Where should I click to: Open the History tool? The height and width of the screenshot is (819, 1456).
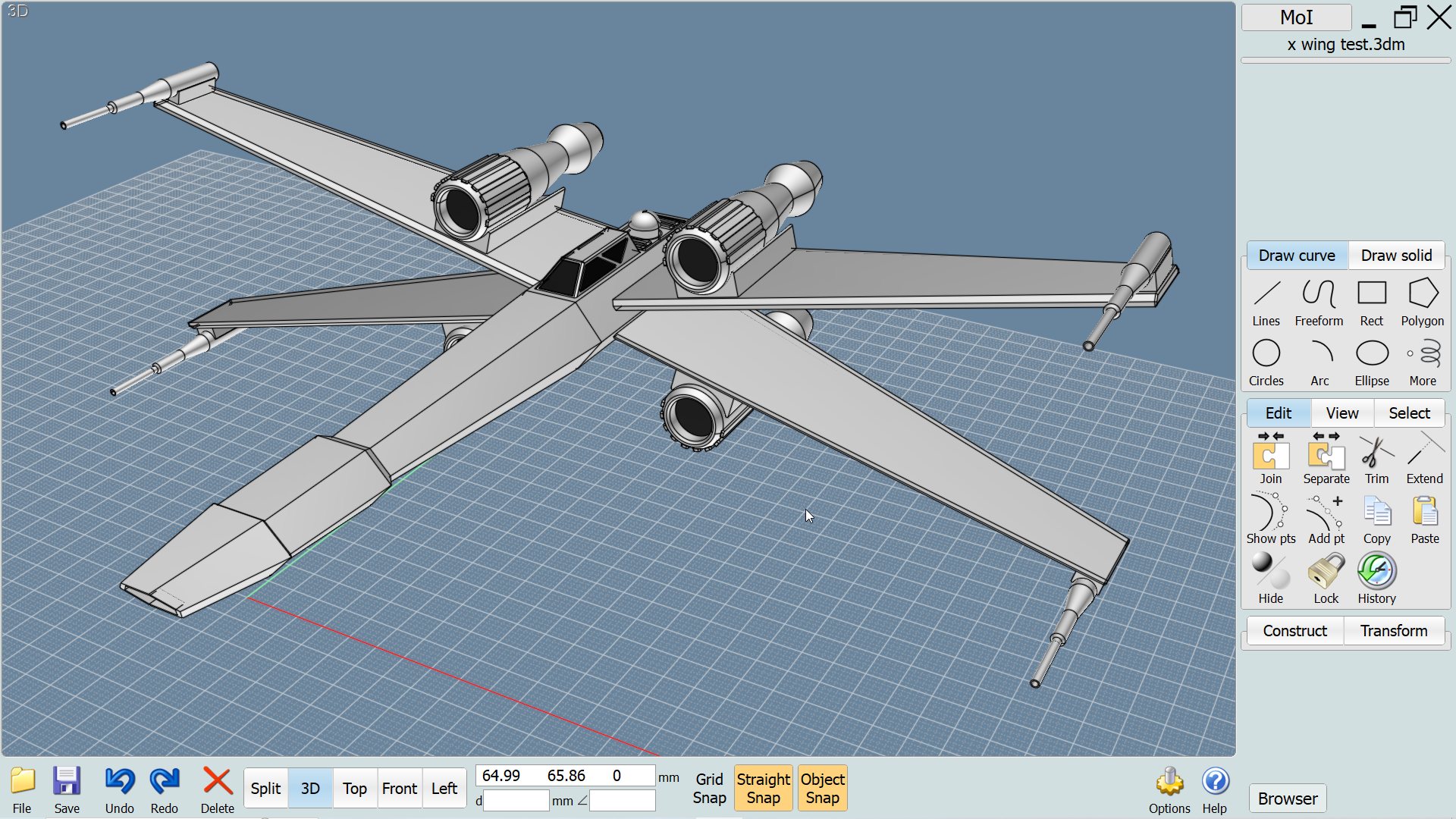click(x=1376, y=579)
